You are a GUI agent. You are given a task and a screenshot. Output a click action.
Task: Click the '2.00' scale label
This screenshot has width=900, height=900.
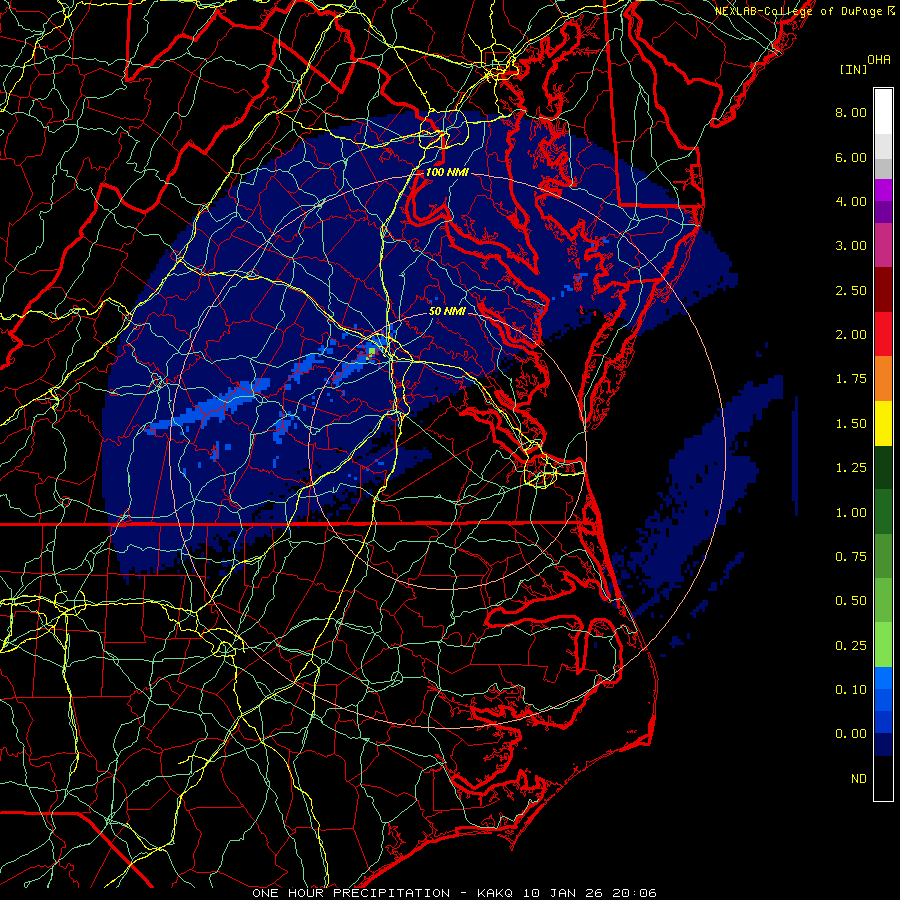851,335
